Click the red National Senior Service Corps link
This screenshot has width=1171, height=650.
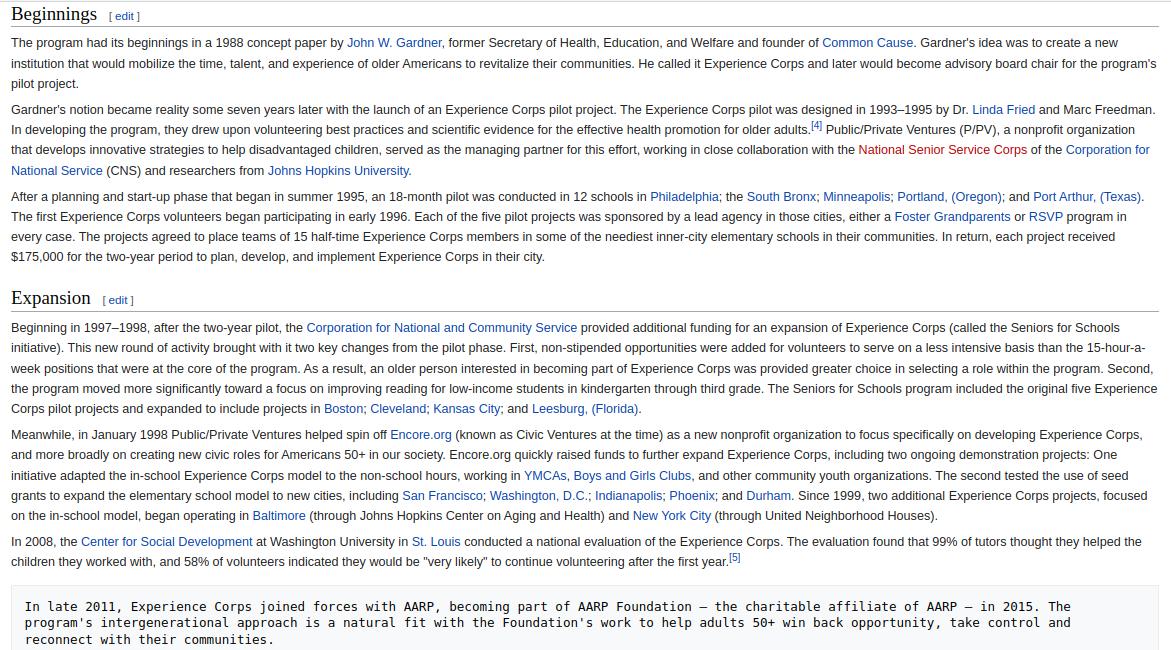coord(942,149)
